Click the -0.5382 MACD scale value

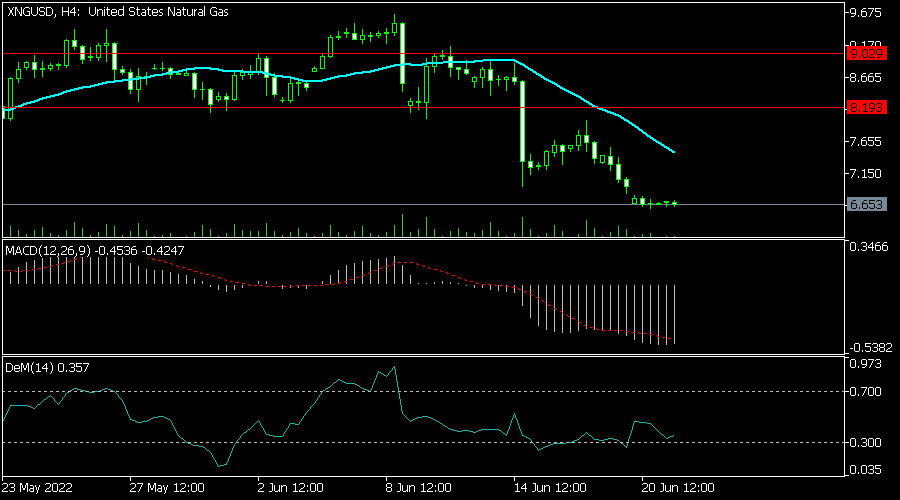point(870,348)
